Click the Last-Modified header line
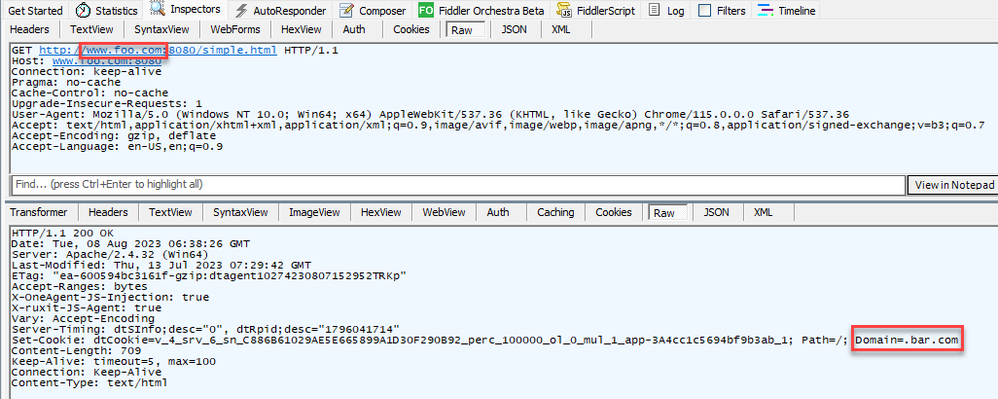 pos(161,265)
